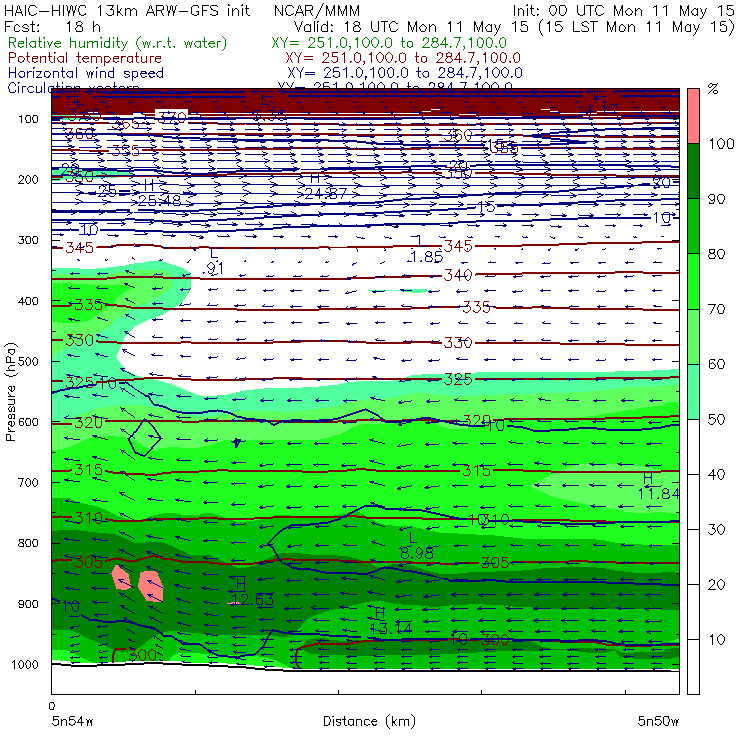This screenshot has width=740, height=740.
Task: Click the '340' potential temperature contour label
Action: pos(458,275)
